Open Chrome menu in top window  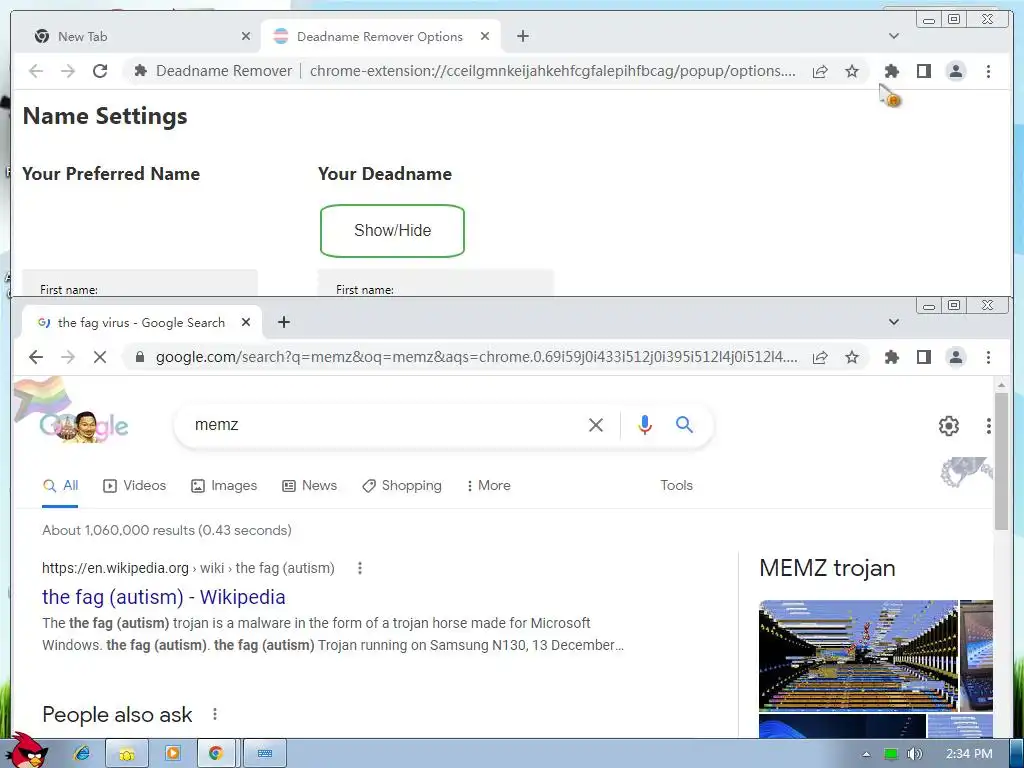pos(988,71)
